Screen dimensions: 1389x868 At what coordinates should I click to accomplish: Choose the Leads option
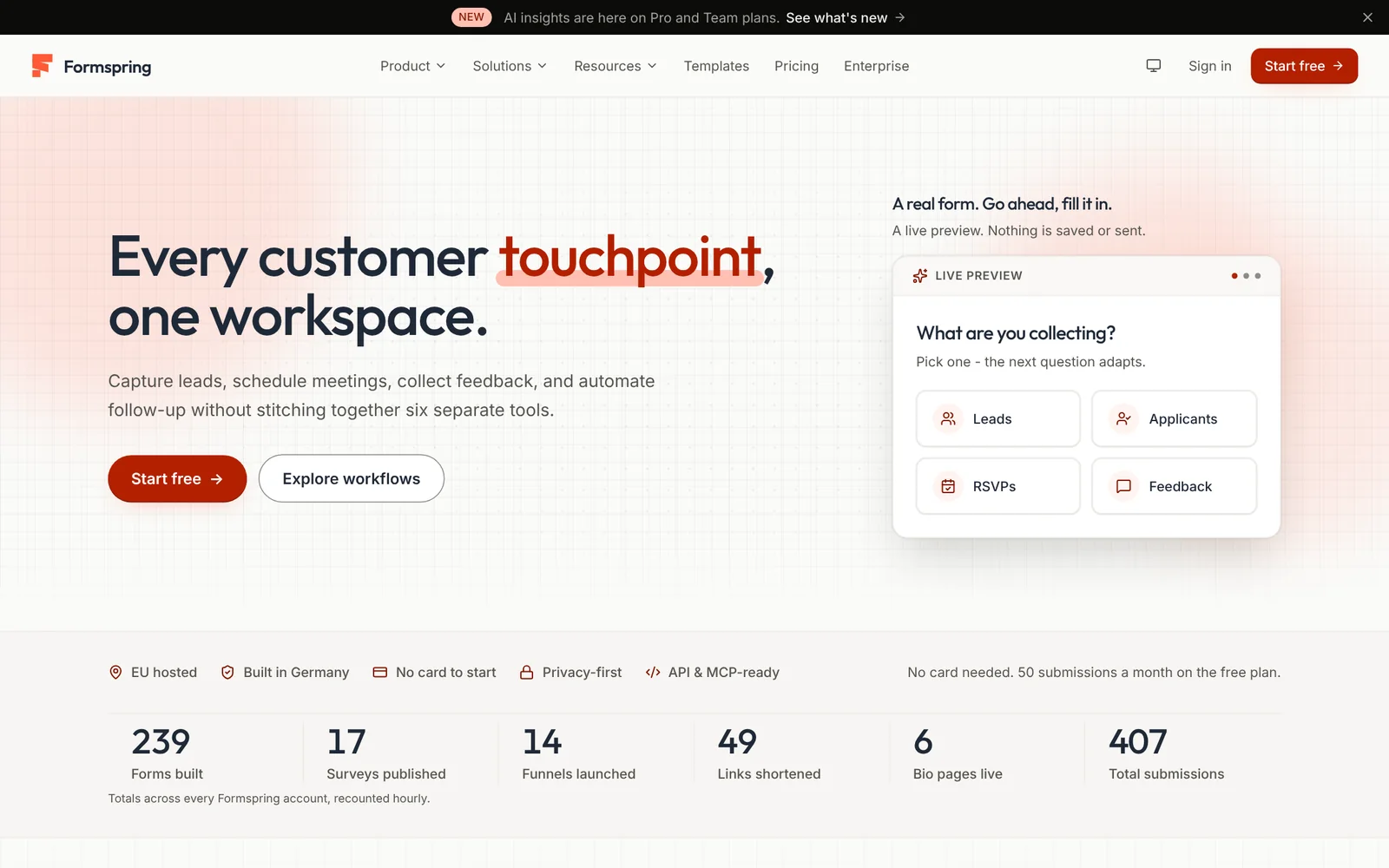(x=998, y=419)
